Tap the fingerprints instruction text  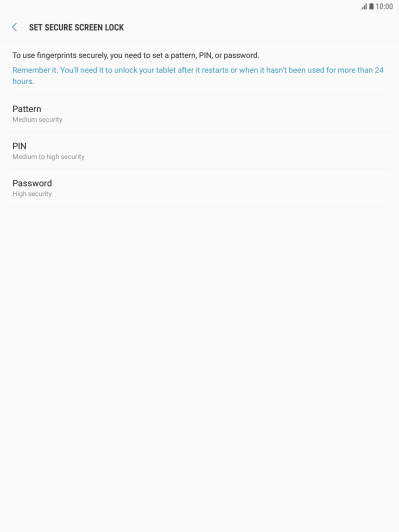tap(136, 55)
